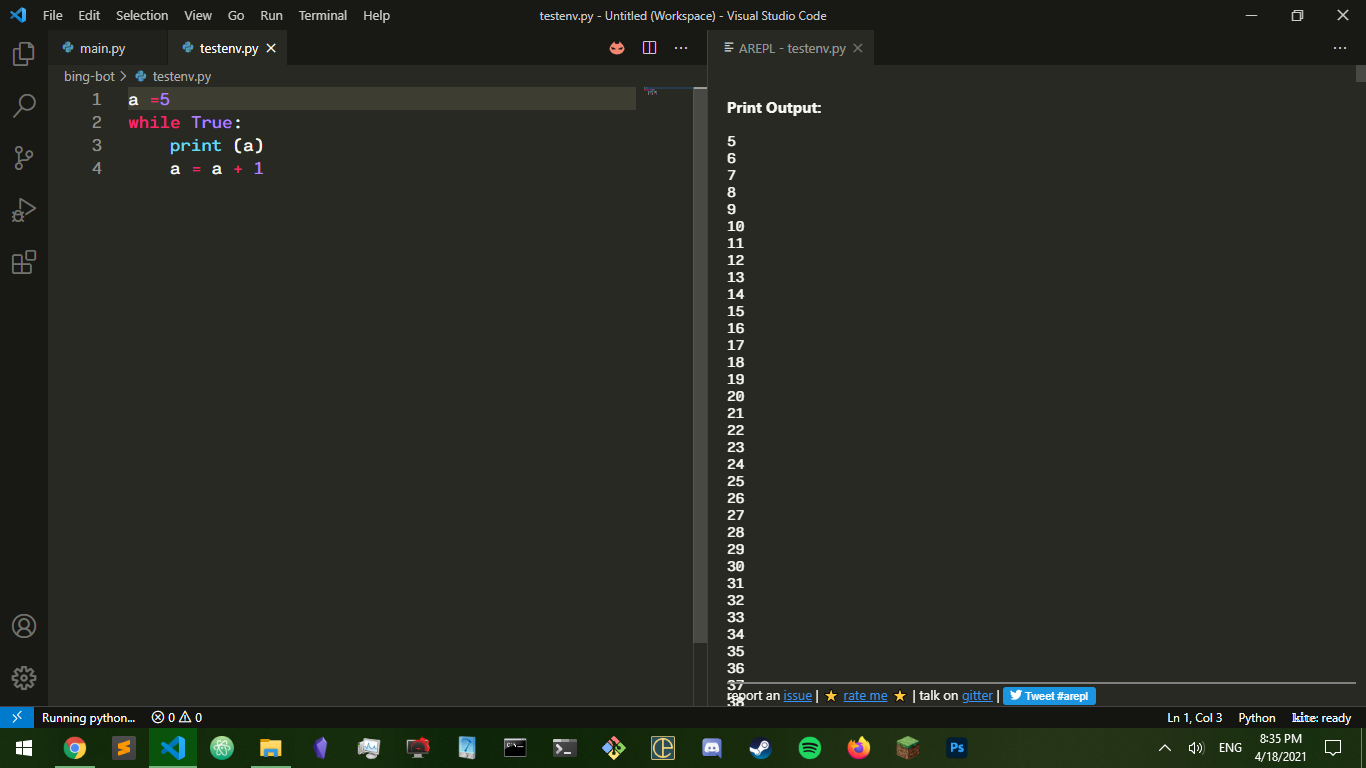Click the errors and warnings status icon
Image resolution: width=1366 pixels, height=768 pixels.
178,717
